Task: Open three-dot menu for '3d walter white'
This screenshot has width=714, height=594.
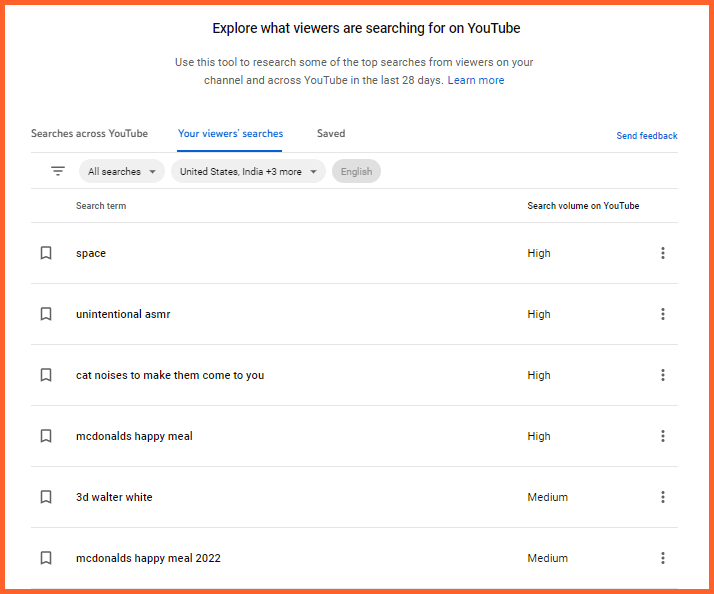Action: [662, 497]
